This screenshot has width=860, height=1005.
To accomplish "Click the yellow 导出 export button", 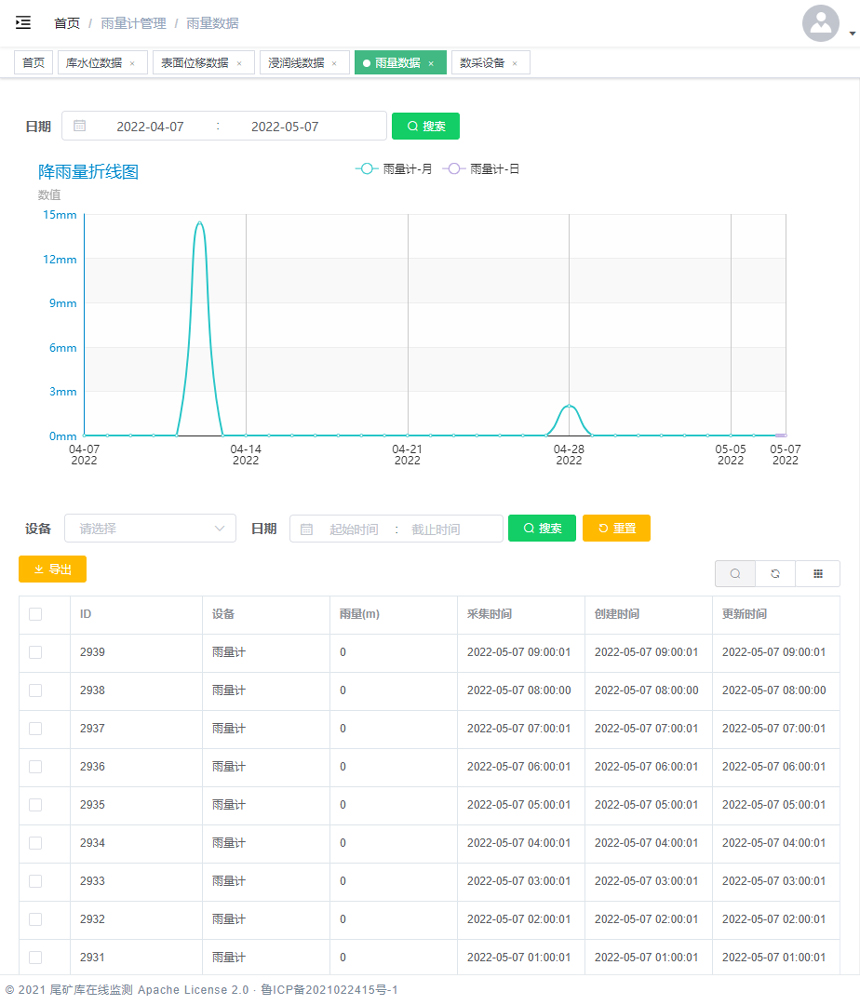I will tap(53, 569).
